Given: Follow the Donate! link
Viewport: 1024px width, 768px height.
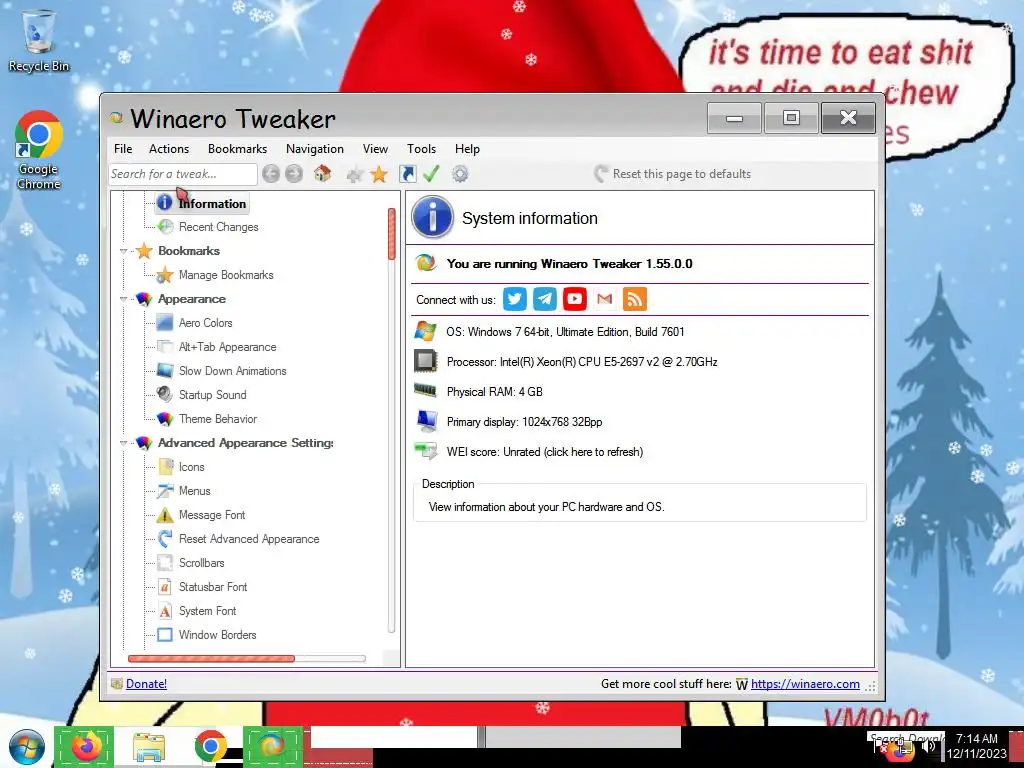Looking at the screenshot, I should pos(146,684).
